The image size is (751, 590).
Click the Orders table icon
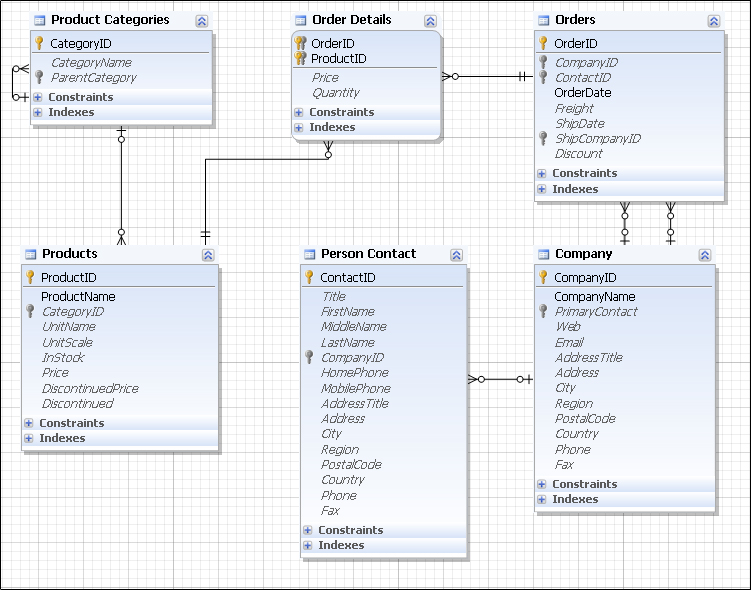[543, 20]
